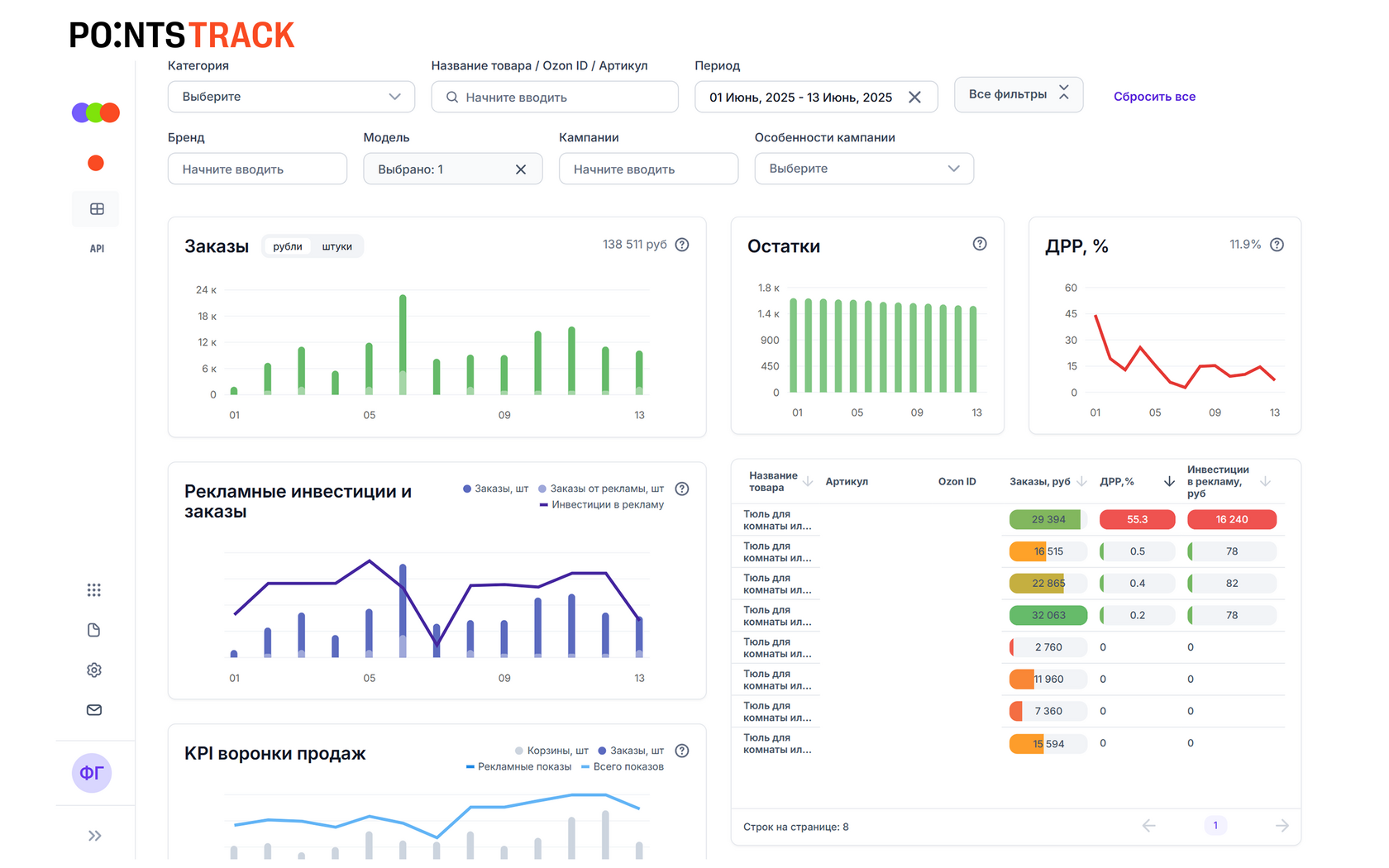The height and width of the screenshot is (868, 1389).
Task: Click the three-colored circles icon in sidebar
Action: [96, 112]
